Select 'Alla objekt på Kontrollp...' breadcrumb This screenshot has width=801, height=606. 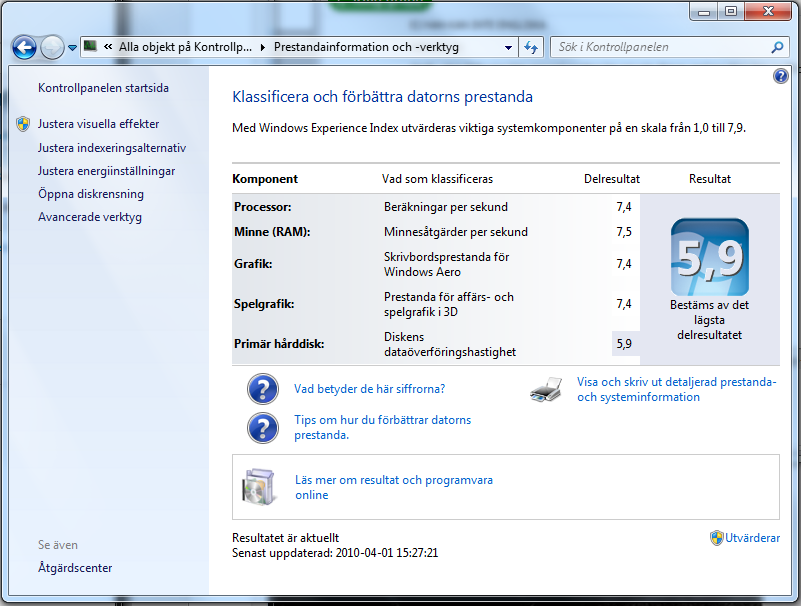[x=185, y=47]
